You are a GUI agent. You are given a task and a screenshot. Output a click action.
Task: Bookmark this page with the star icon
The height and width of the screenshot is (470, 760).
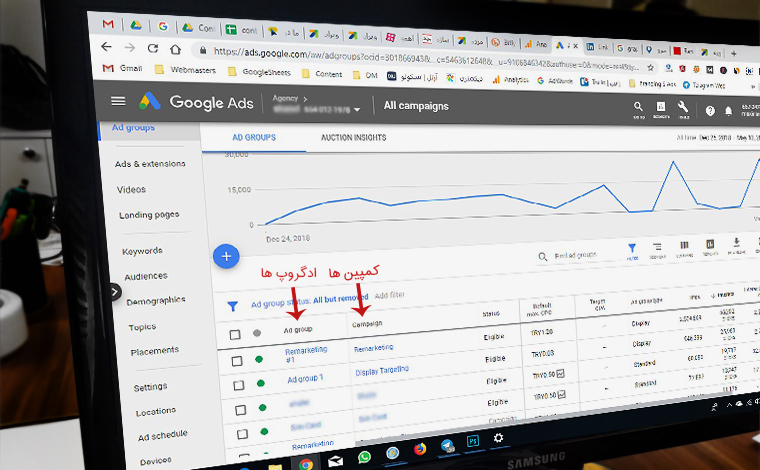650,67
